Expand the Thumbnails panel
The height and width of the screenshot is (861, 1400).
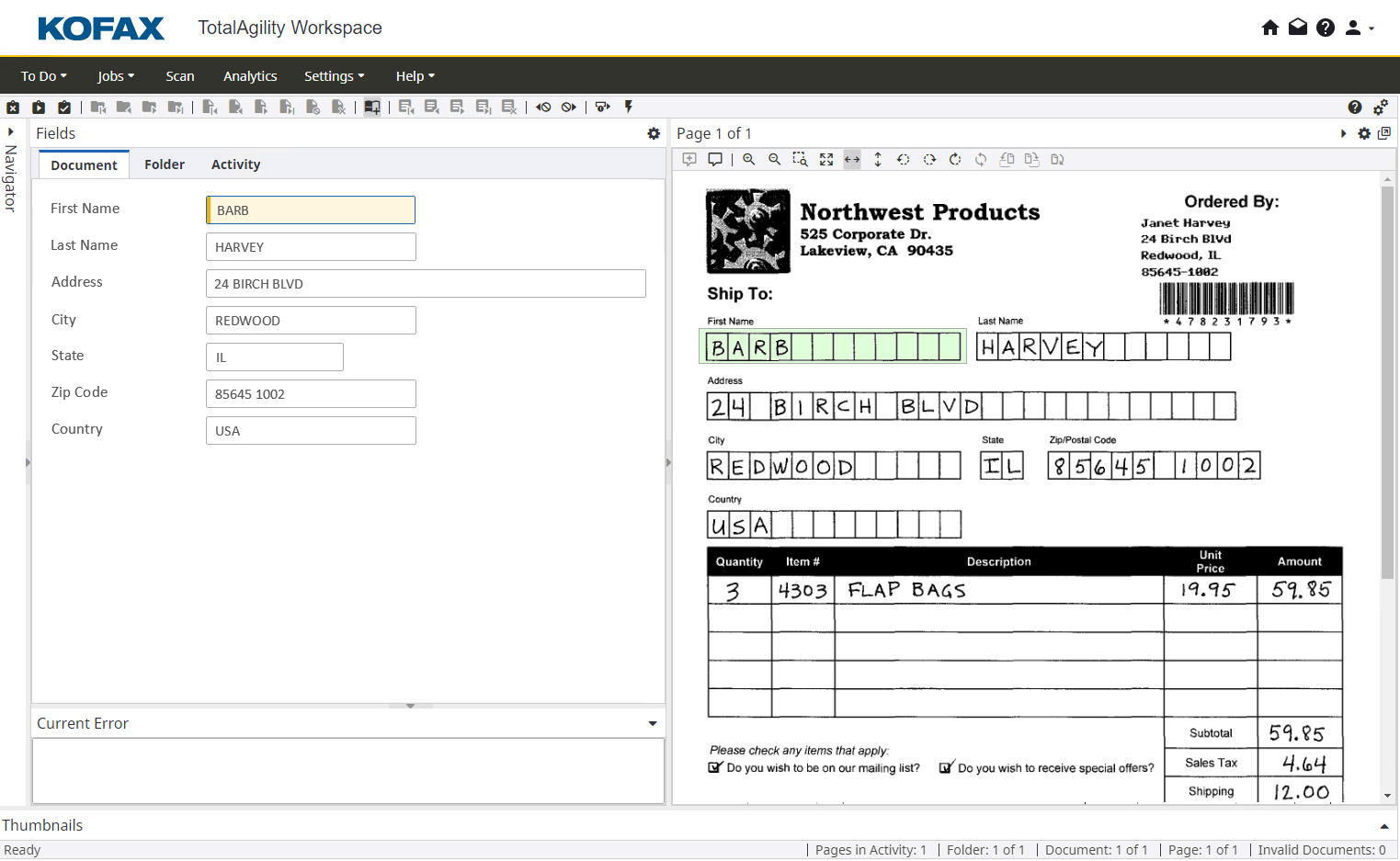click(x=1384, y=826)
